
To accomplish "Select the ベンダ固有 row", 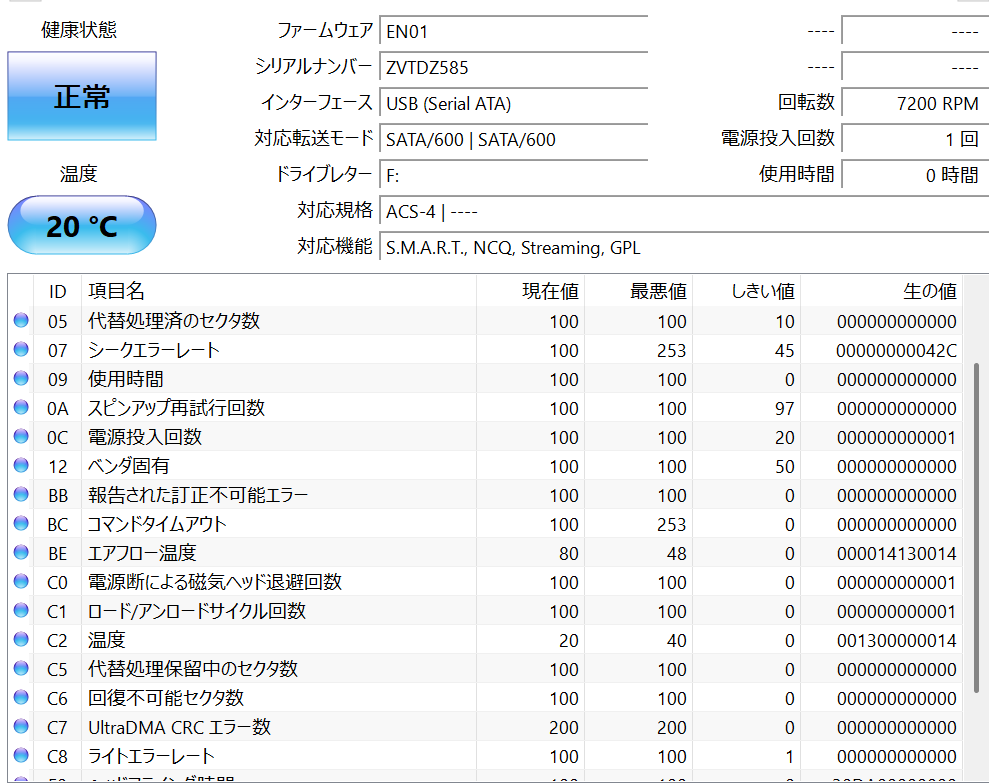I will pos(486,466).
